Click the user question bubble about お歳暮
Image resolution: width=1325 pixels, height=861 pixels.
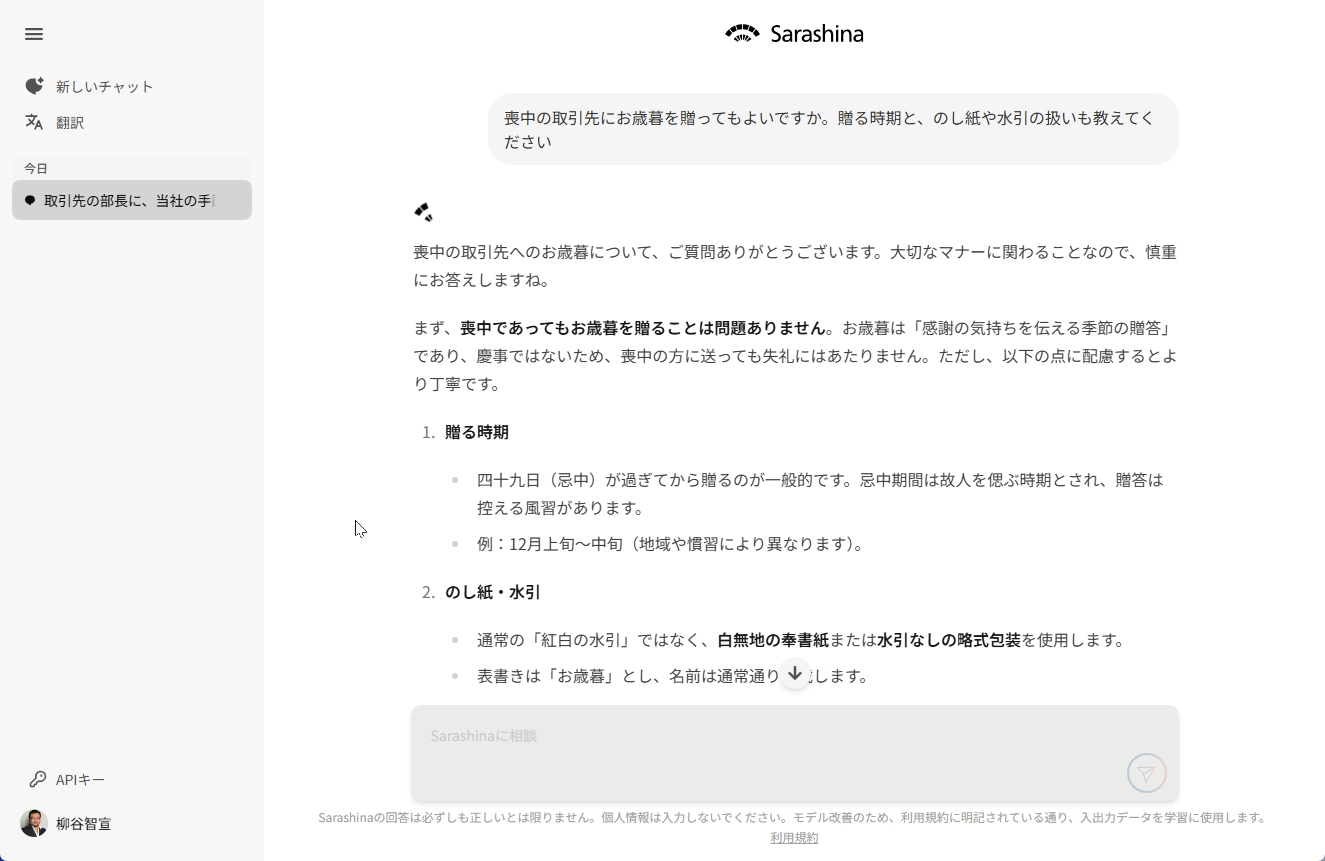pos(833,129)
